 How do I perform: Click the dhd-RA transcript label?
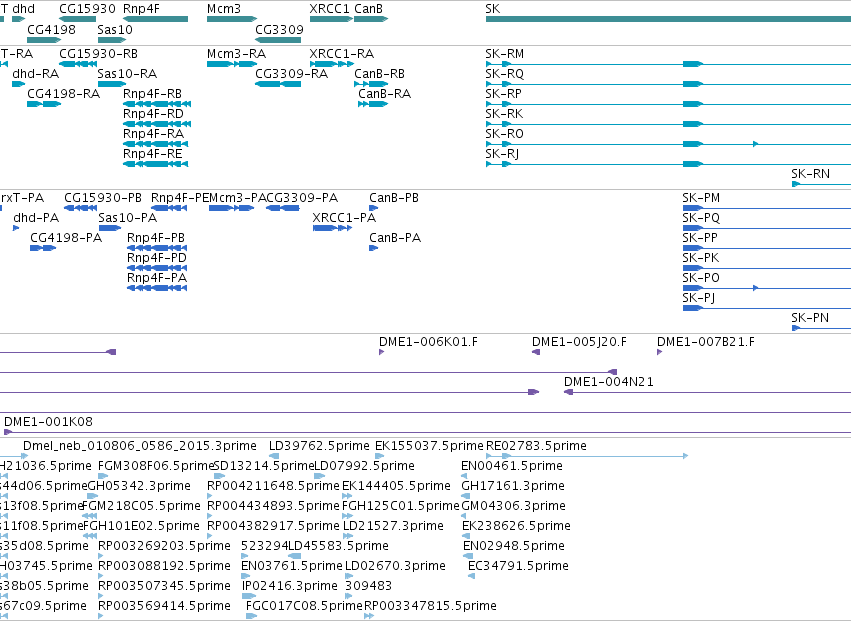pyautogui.click(x=36, y=74)
